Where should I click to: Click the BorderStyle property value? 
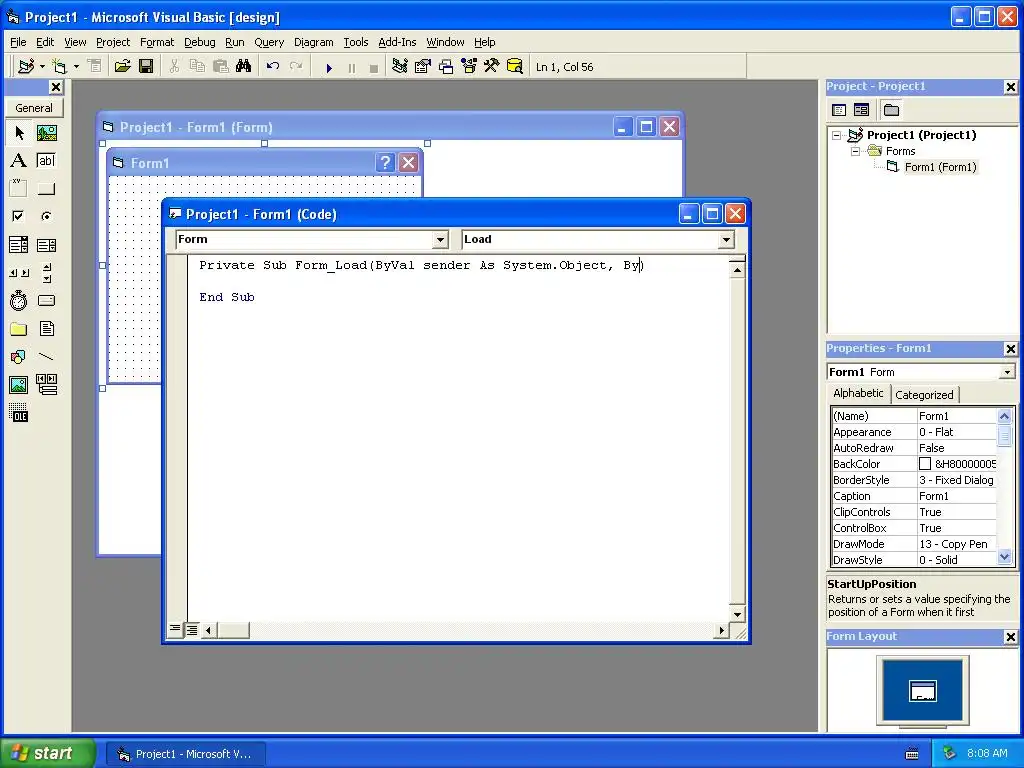[956, 480]
